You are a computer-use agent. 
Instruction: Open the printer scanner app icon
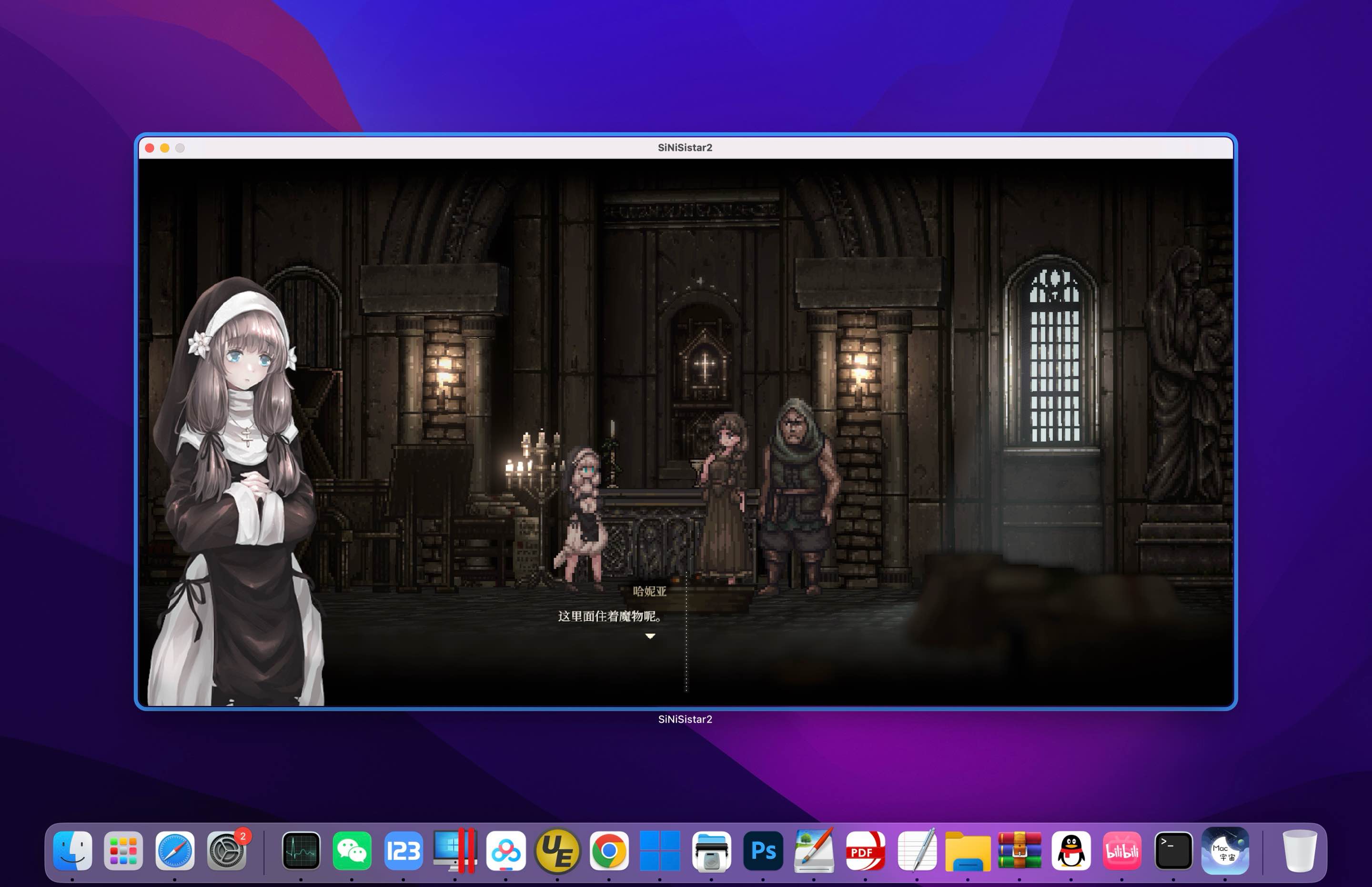[711, 850]
